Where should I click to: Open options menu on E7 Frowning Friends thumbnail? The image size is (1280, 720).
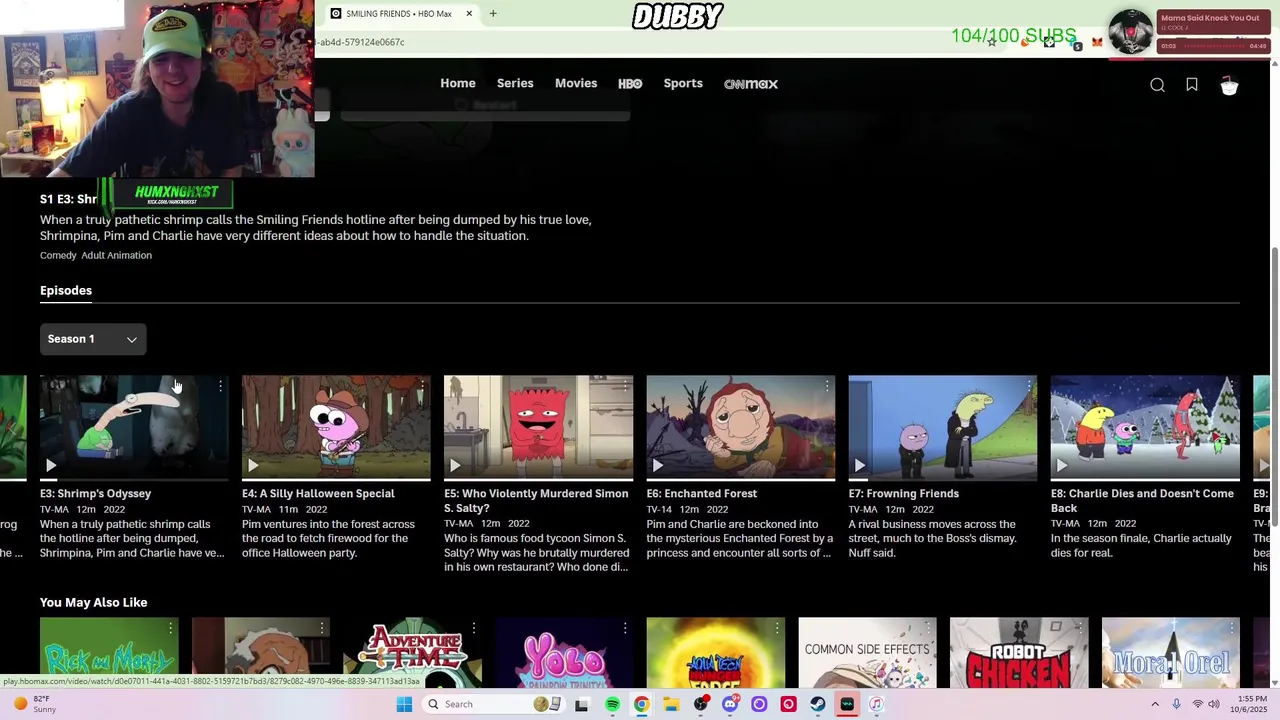click(1028, 386)
